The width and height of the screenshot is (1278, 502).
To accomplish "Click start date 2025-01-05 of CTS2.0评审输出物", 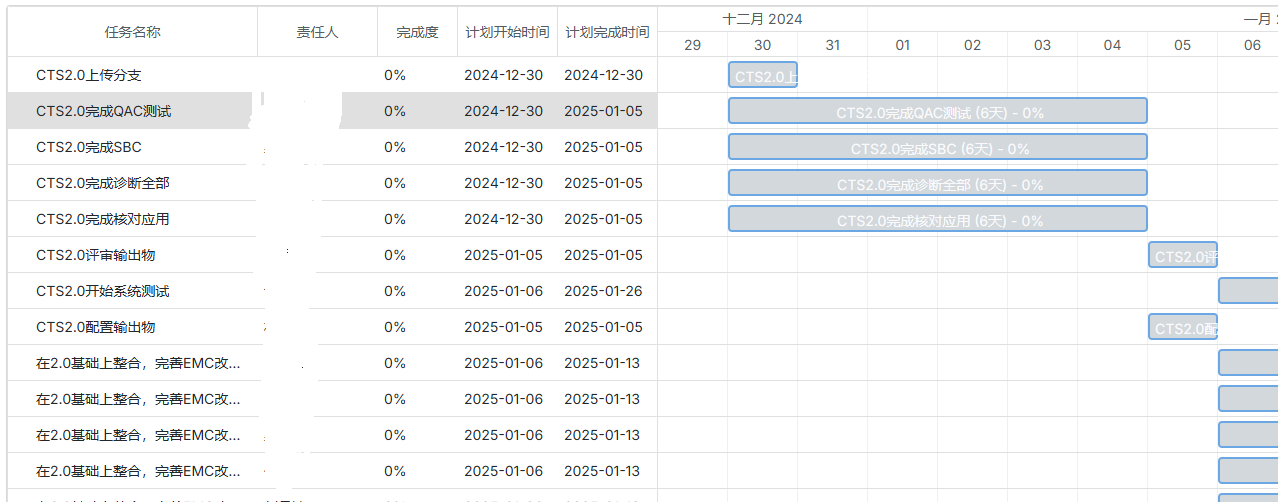I will pos(504,255).
